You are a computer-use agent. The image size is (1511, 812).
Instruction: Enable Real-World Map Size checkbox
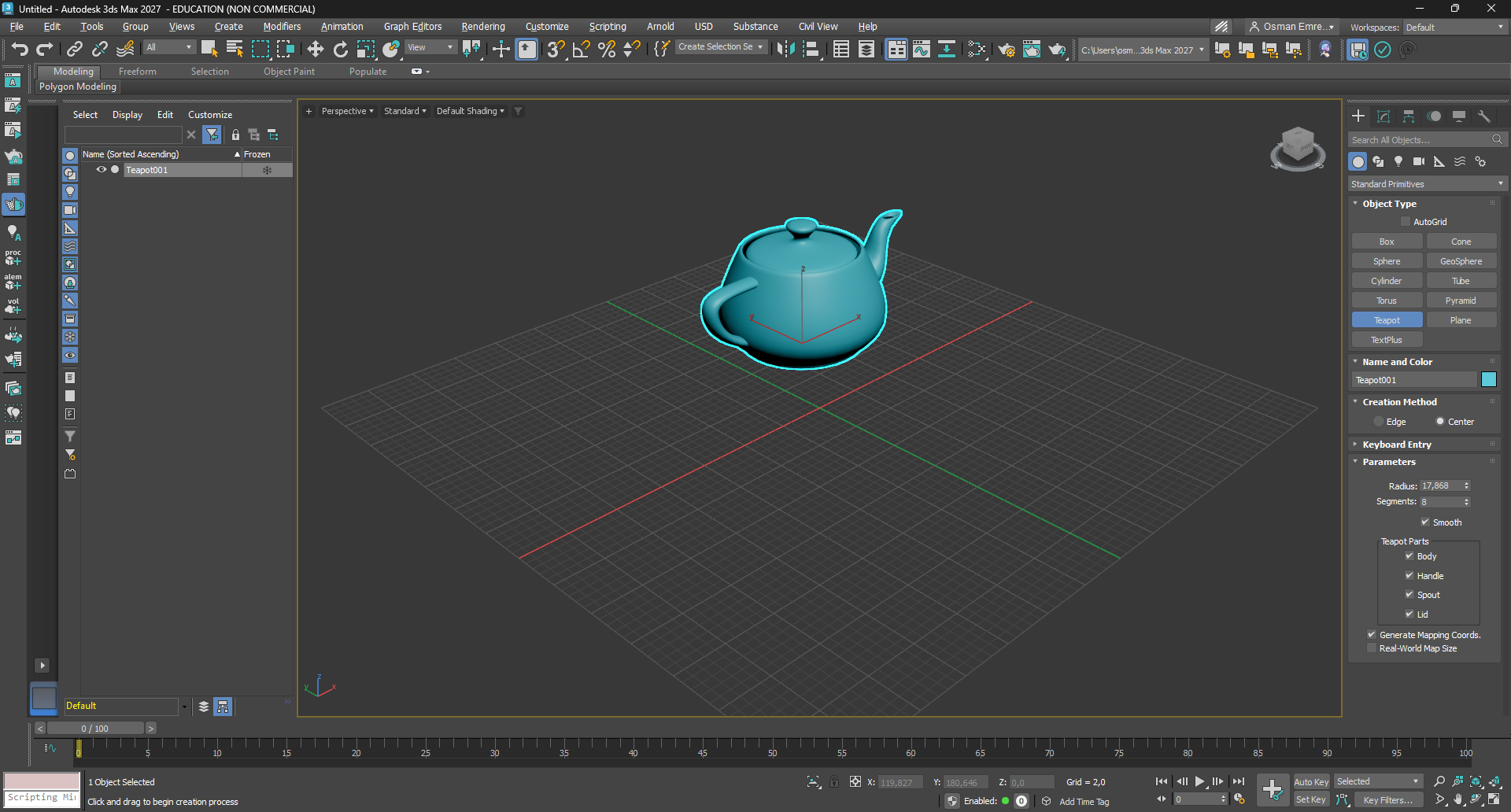pyautogui.click(x=1372, y=648)
